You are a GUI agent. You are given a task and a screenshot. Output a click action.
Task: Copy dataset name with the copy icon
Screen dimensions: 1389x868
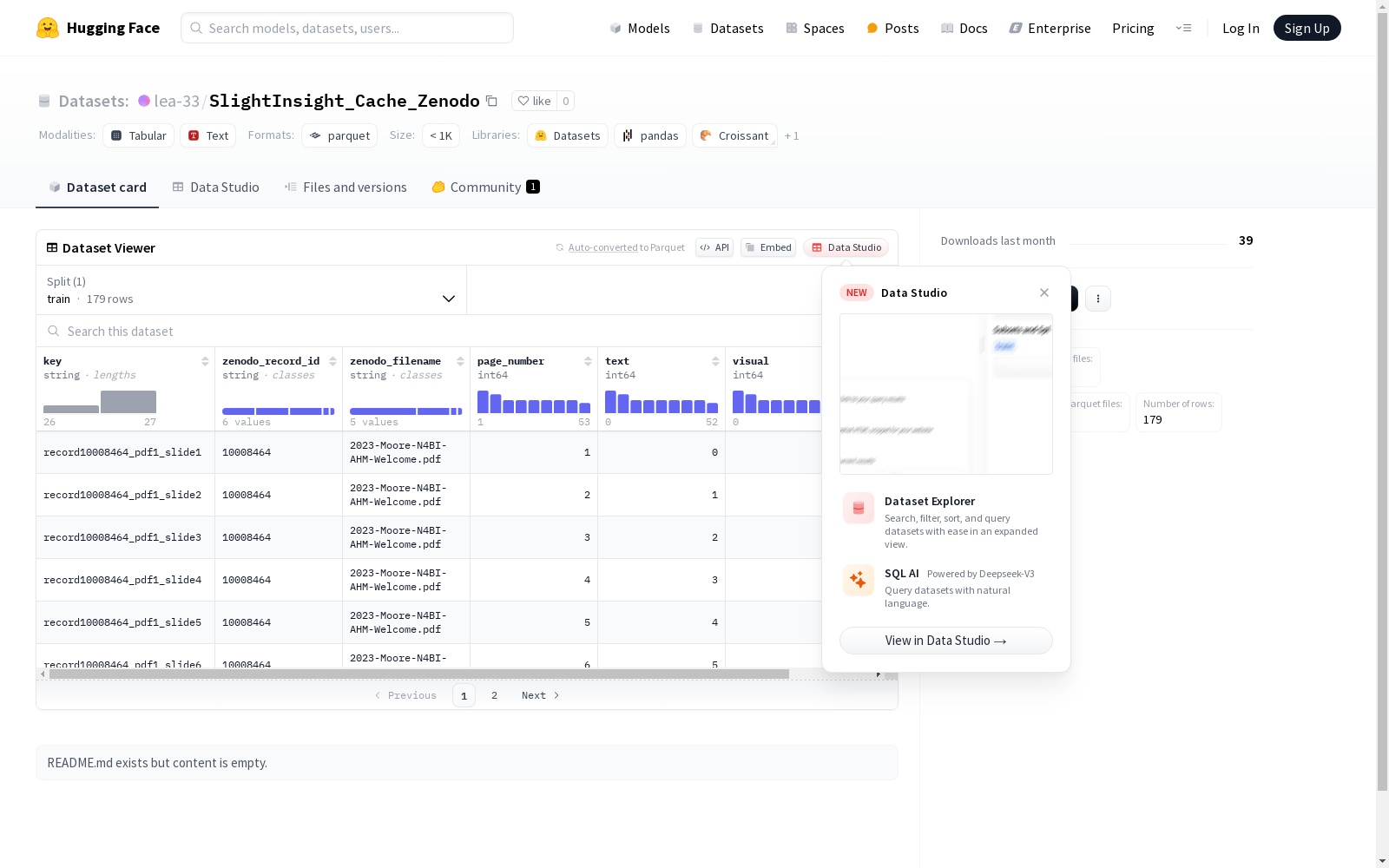coord(491,101)
